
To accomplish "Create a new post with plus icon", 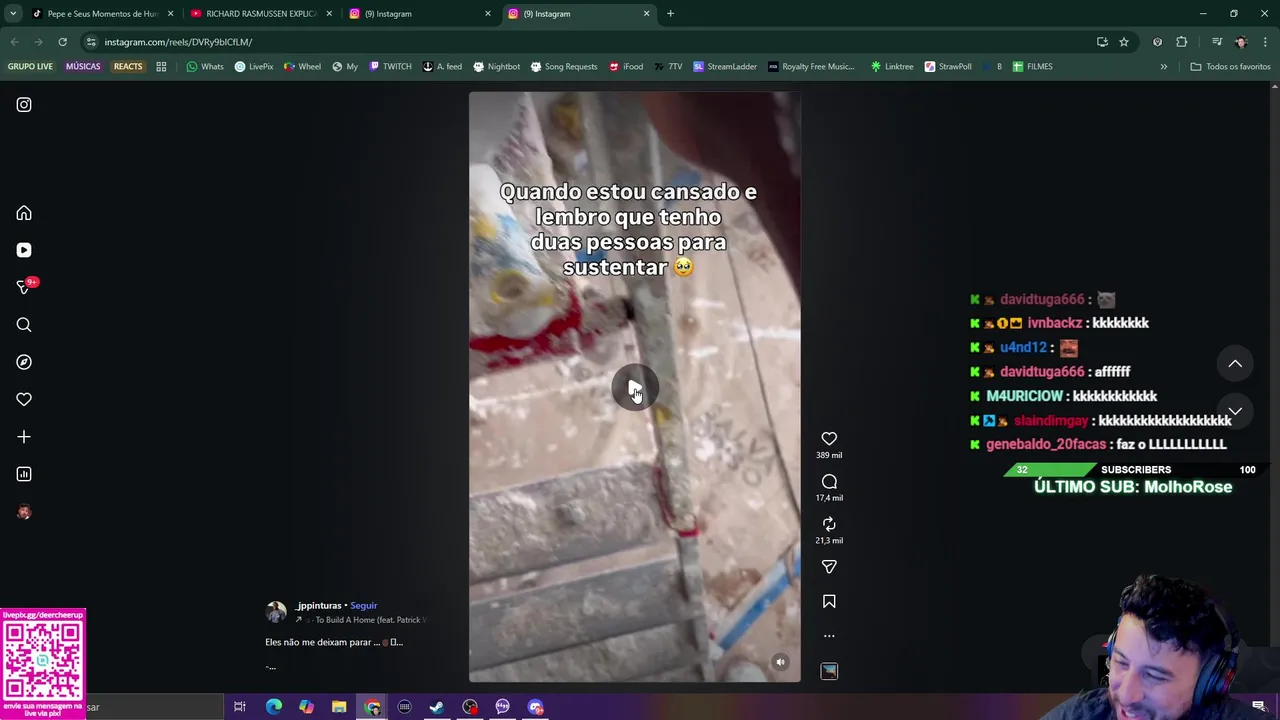I will (x=24, y=437).
